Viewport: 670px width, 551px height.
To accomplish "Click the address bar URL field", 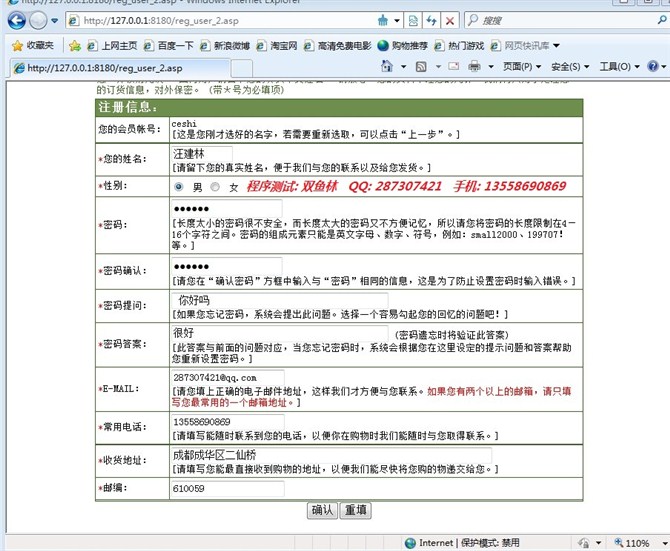I will [221, 21].
